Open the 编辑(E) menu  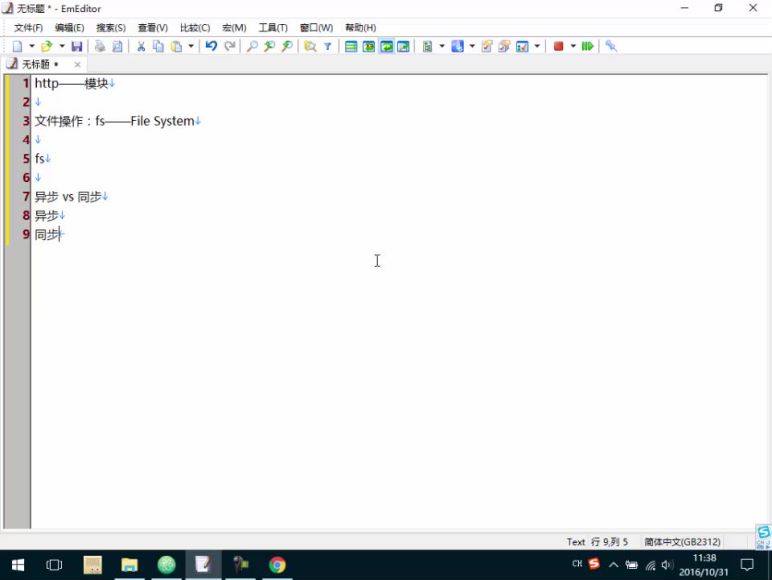coord(69,28)
